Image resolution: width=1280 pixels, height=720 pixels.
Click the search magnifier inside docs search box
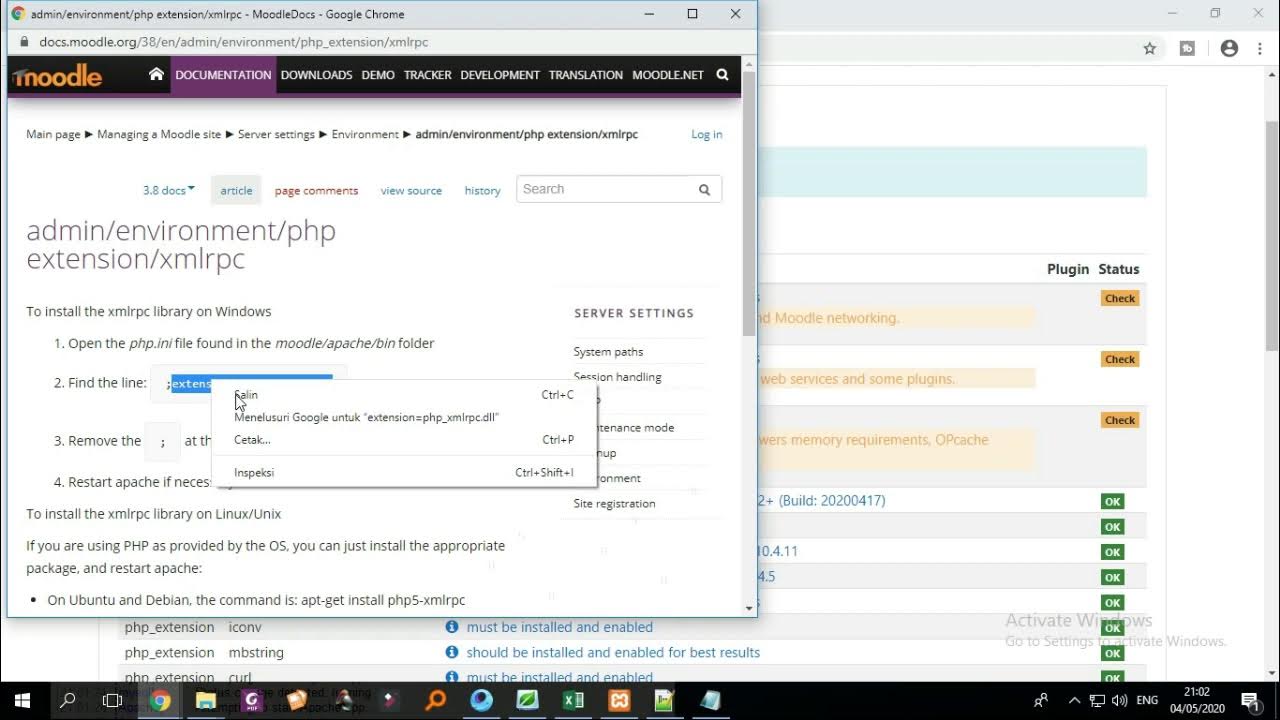point(704,189)
